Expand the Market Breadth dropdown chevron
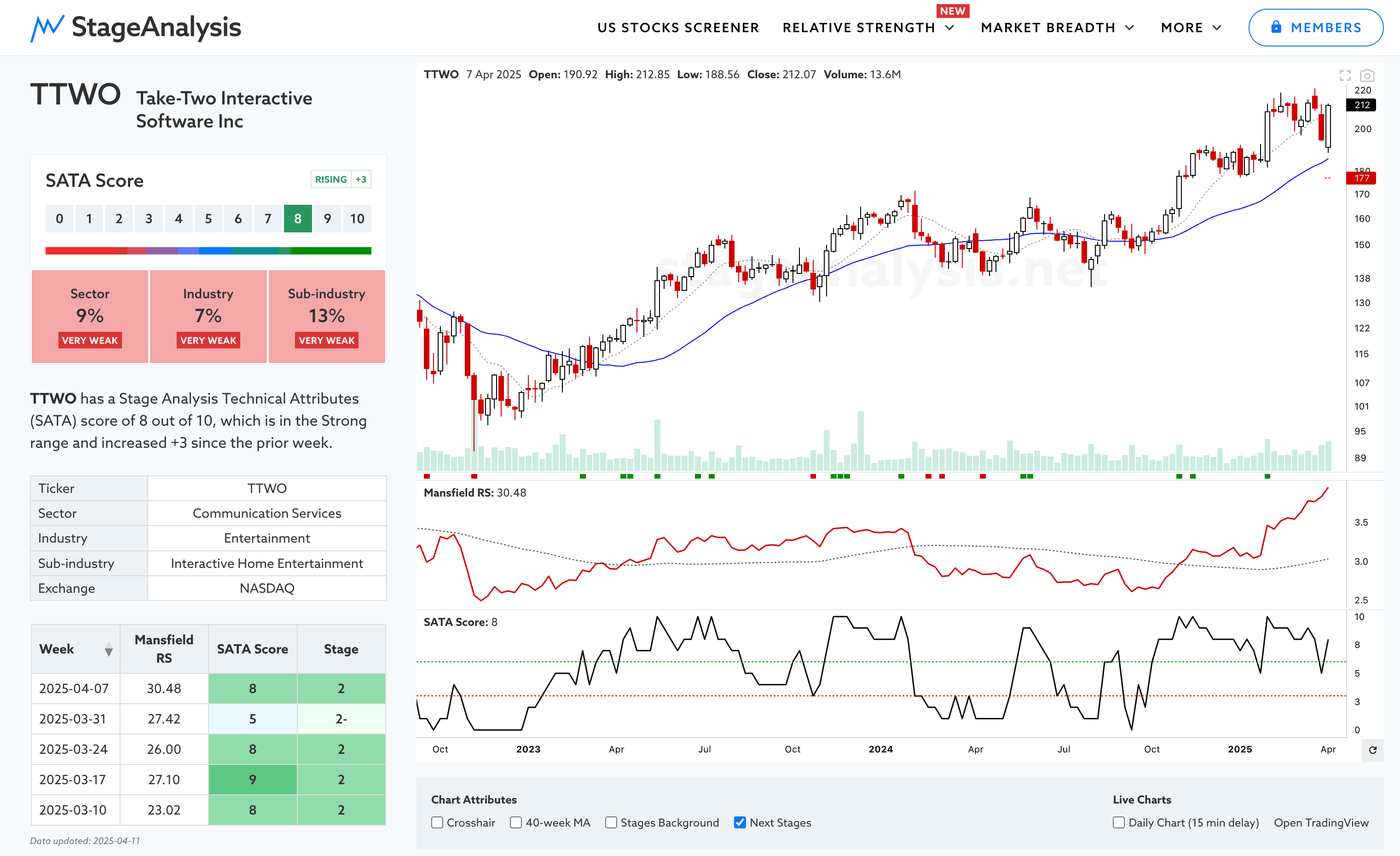The height and width of the screenshot is (856, 1400). tap(1129, 28)
